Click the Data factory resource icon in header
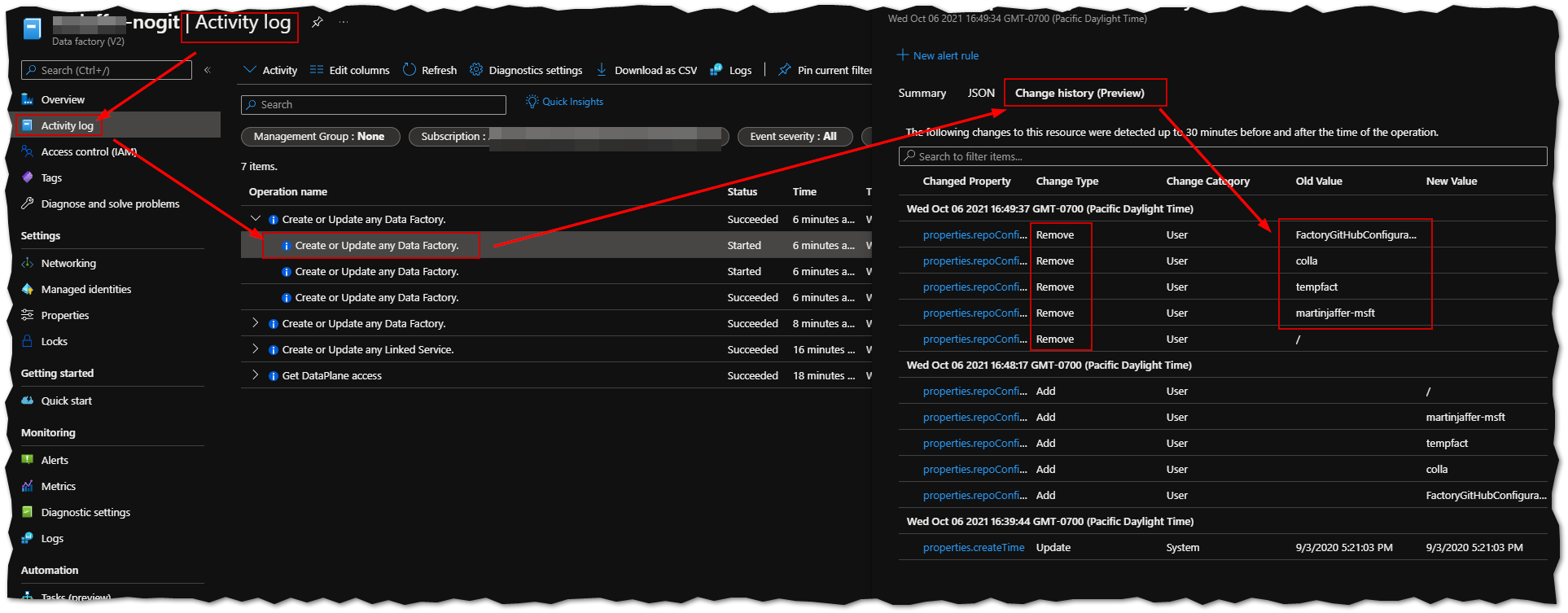 [33, 28]
